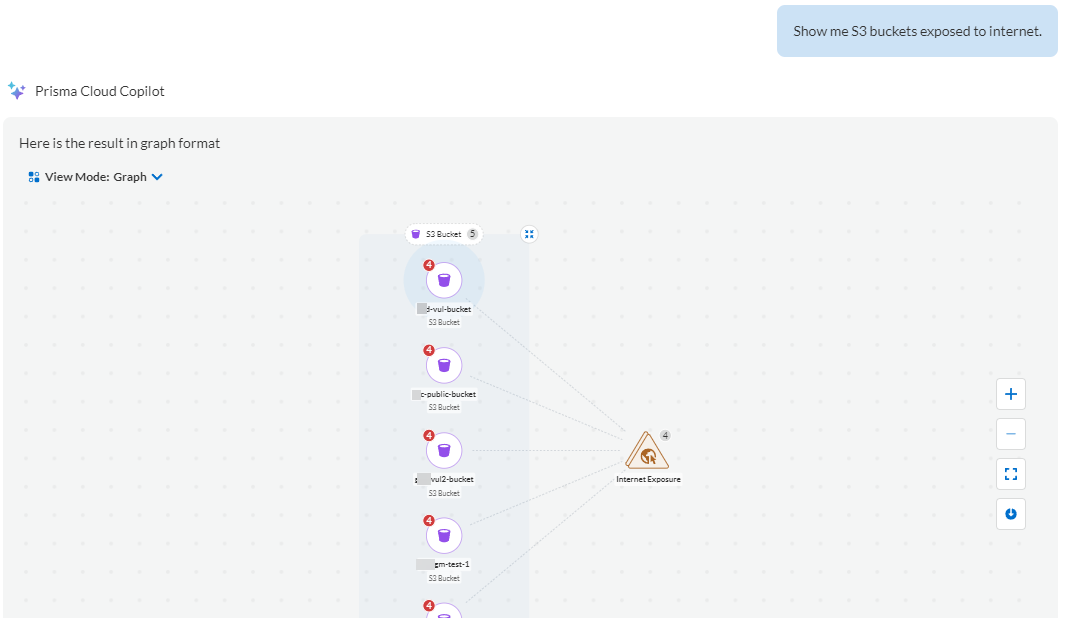
Task: Click the download graph button
Action: click(x=1010, y=514)
